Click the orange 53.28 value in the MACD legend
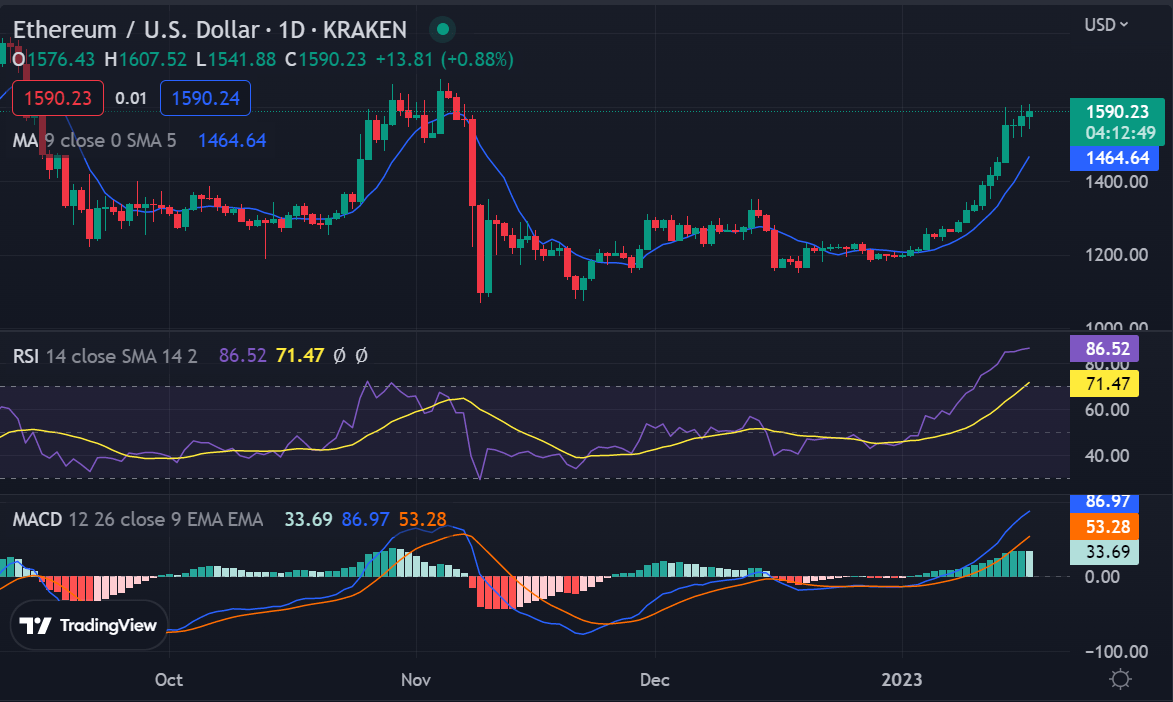Screen dimensions: 1173x702 (x=422, y=519)
